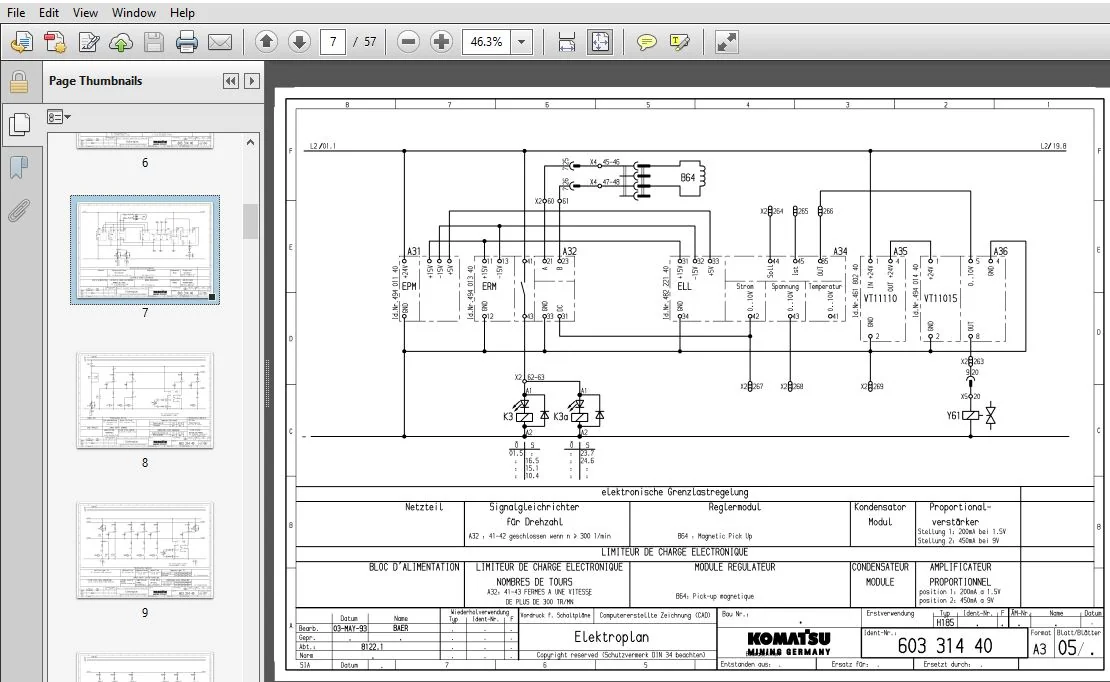1110x682 pixels.
Task: Click the zoom percentage field 46.3%
Action: pos(486,42)
